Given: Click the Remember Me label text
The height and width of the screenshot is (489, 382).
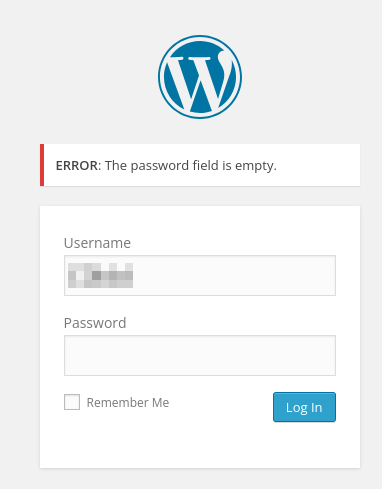Looking at the screenshot, I should [128, 403].
